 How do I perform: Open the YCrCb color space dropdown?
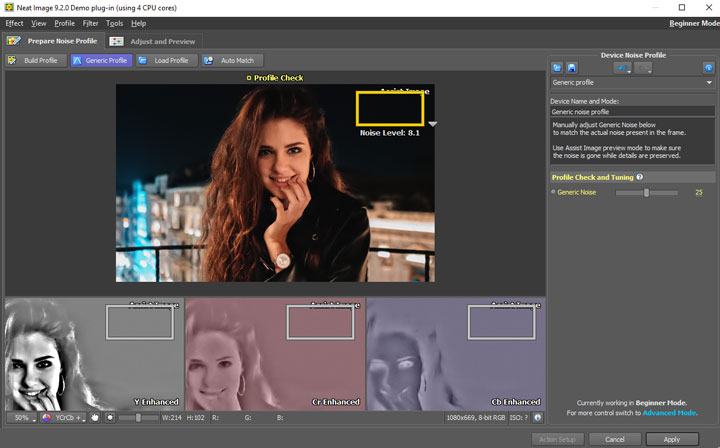[x=64, y=417]
